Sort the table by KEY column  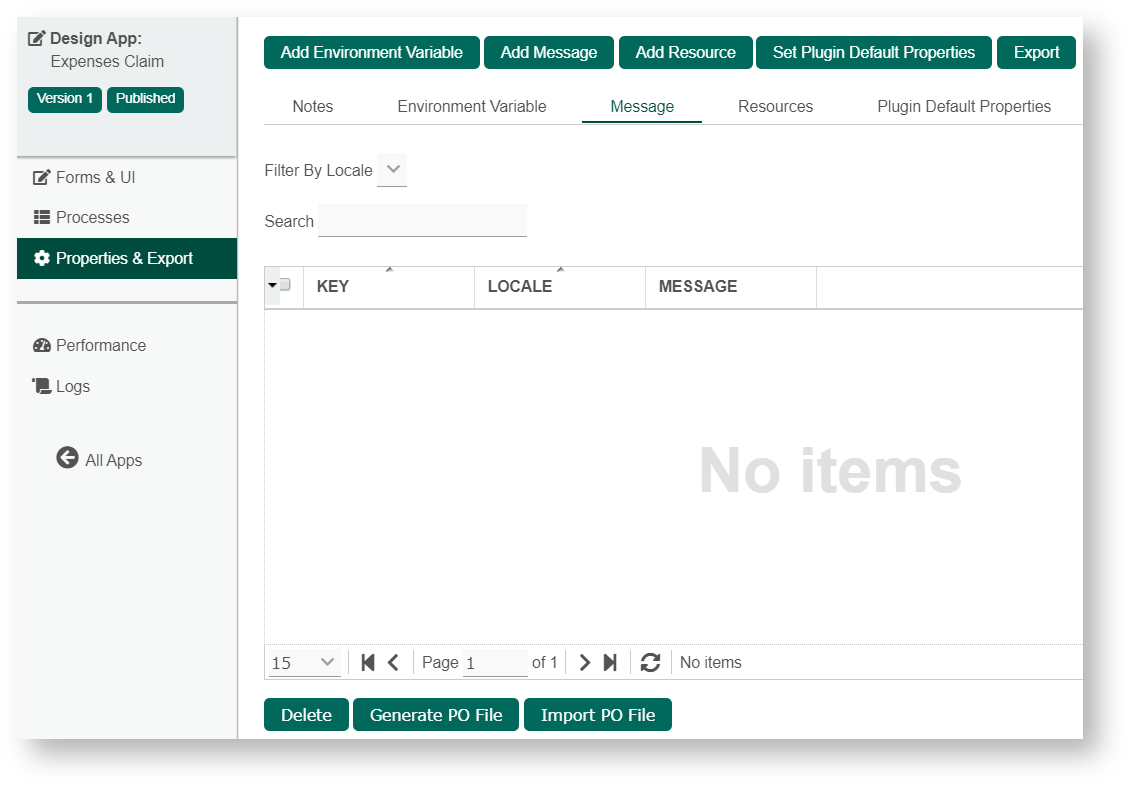[x=333, y=286]
